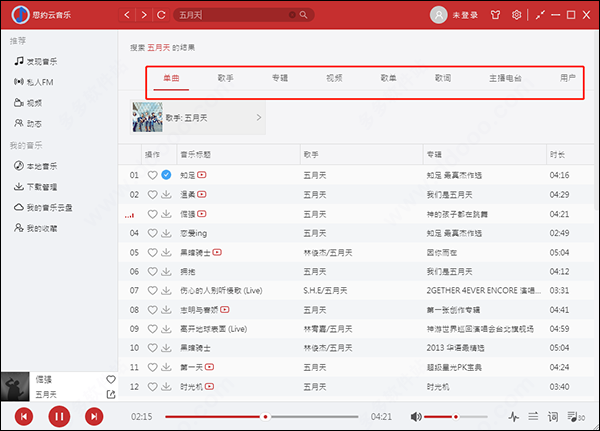
Task: Download the song 倔强 in list
Action: coord(166,214)
